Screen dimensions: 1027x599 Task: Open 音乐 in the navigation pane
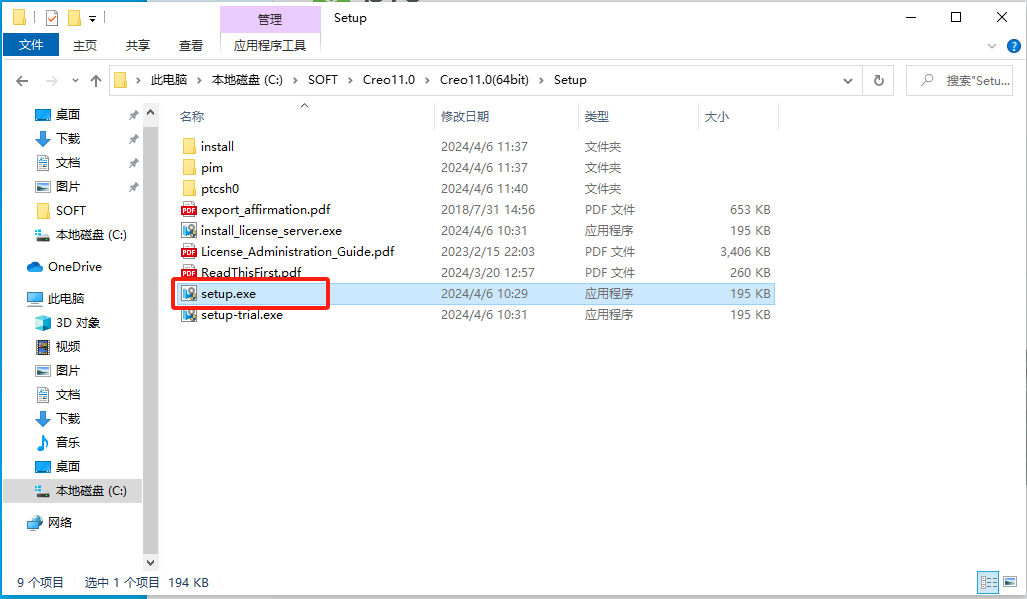pyautogui.click(x=67, y=443)
